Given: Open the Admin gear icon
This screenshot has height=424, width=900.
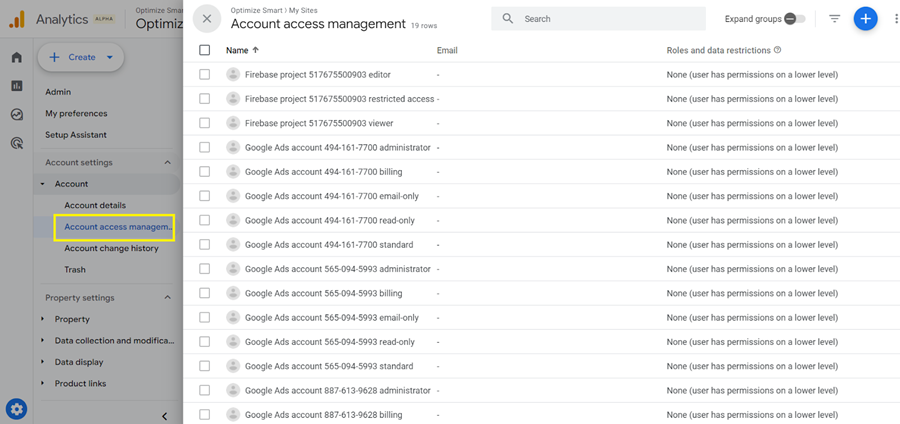Looking at the screenshot, I should [x=17, y=409].
